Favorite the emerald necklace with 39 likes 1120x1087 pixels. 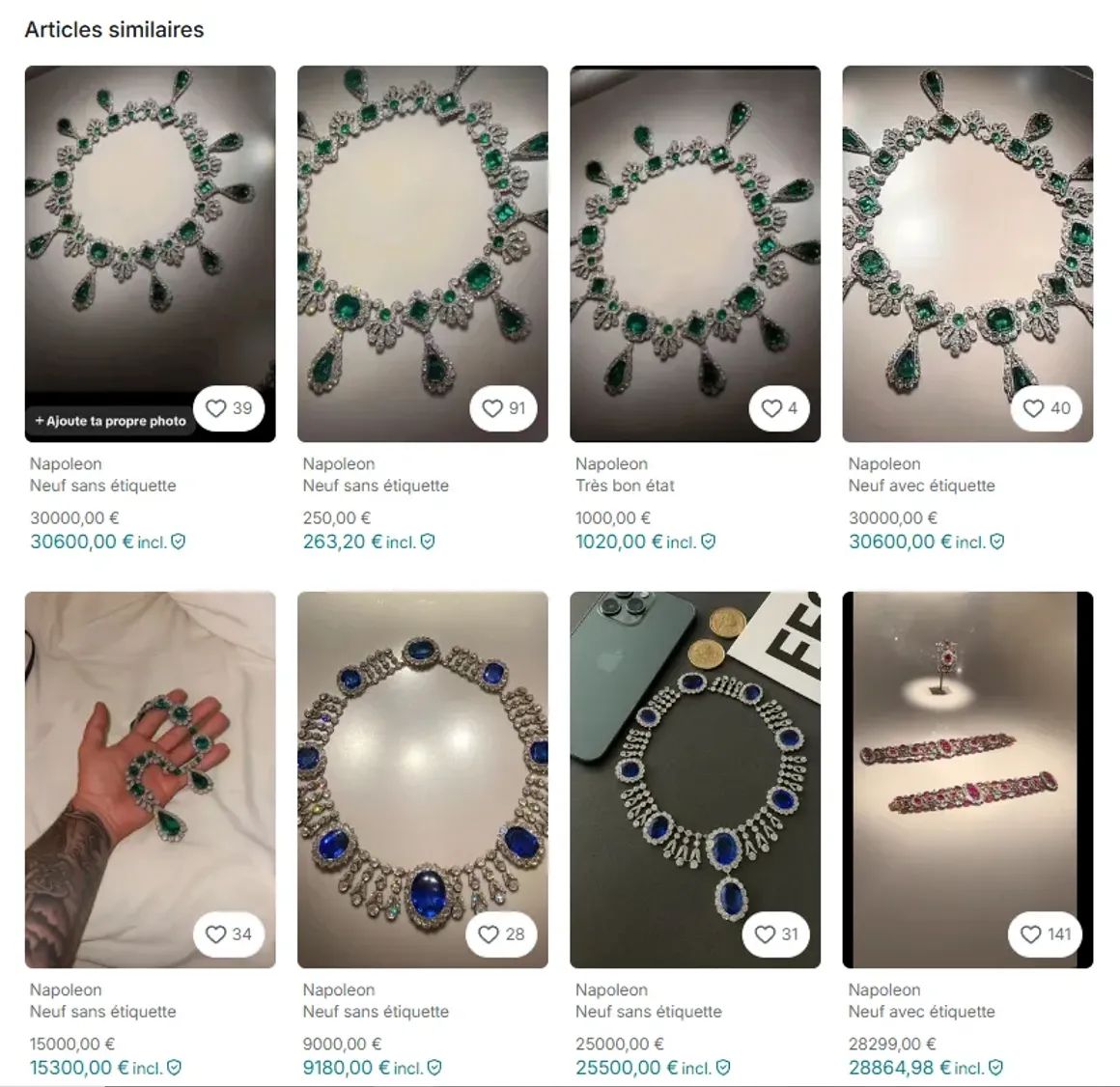click(x=229, y=408)
